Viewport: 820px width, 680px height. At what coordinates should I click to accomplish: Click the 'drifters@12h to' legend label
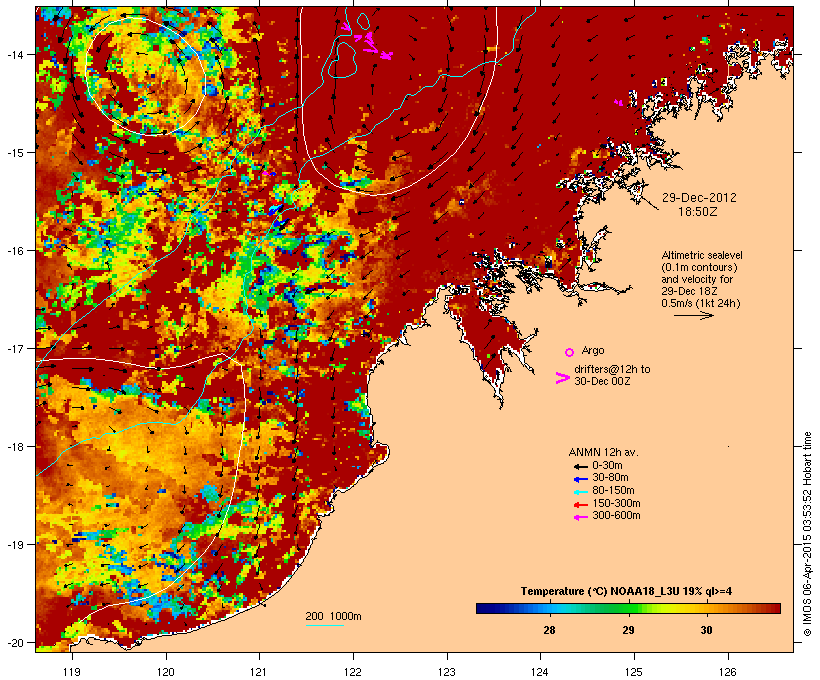[612, 369]
